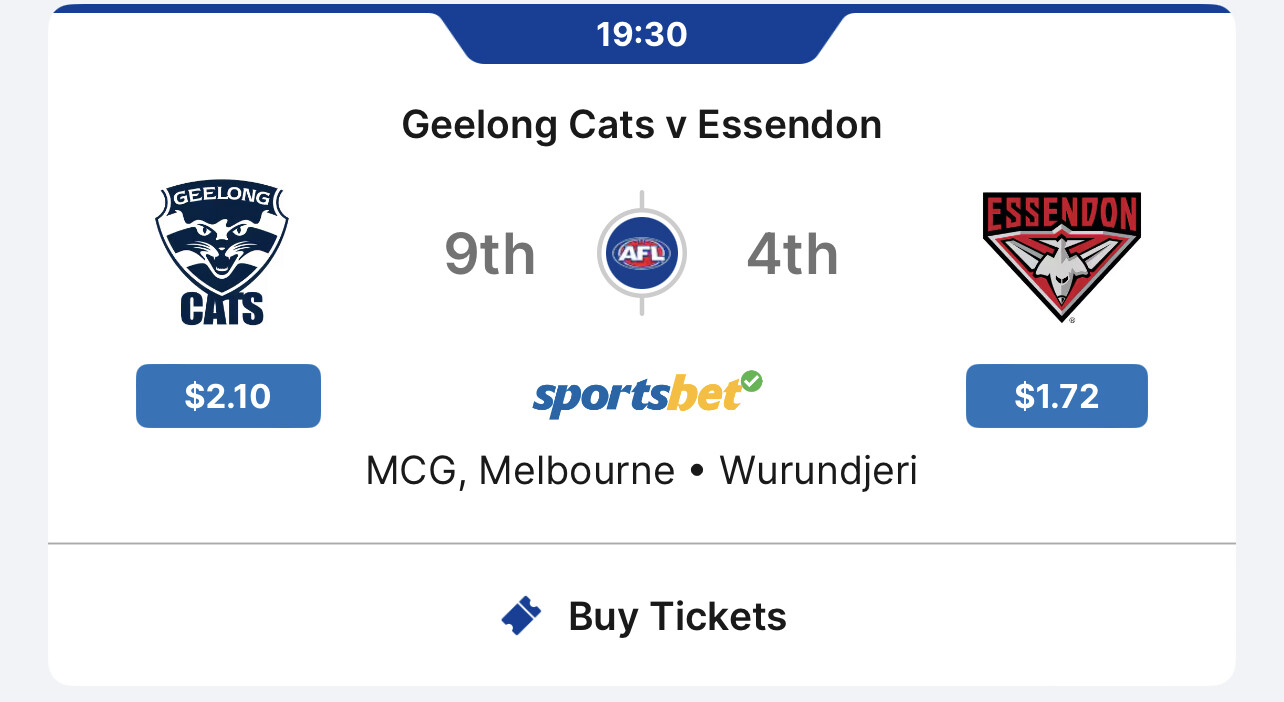Select the AFL logo in center
Image resolution: width=1284 pixels, height=702 pixels.
coord(641,253)
